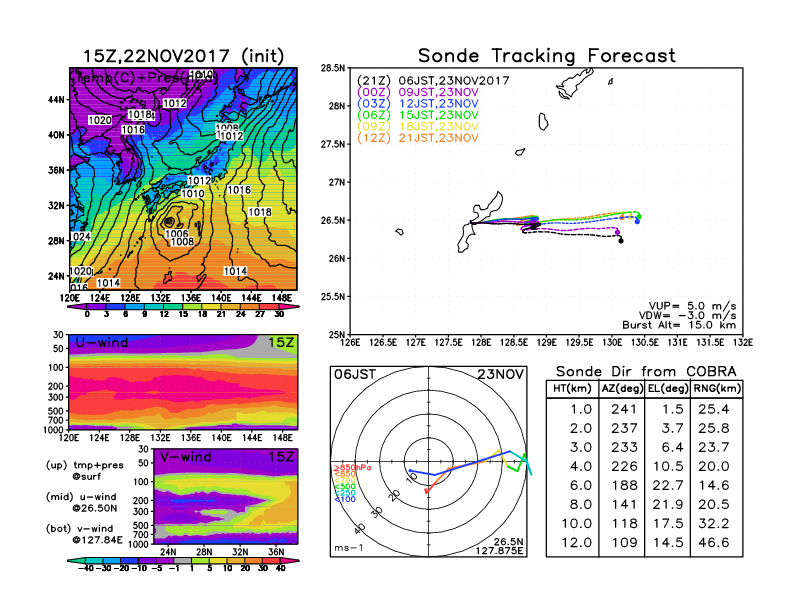792x612 pixels.
Task: Select the azimuth cell '109'
Action: (x=624, y=543)
